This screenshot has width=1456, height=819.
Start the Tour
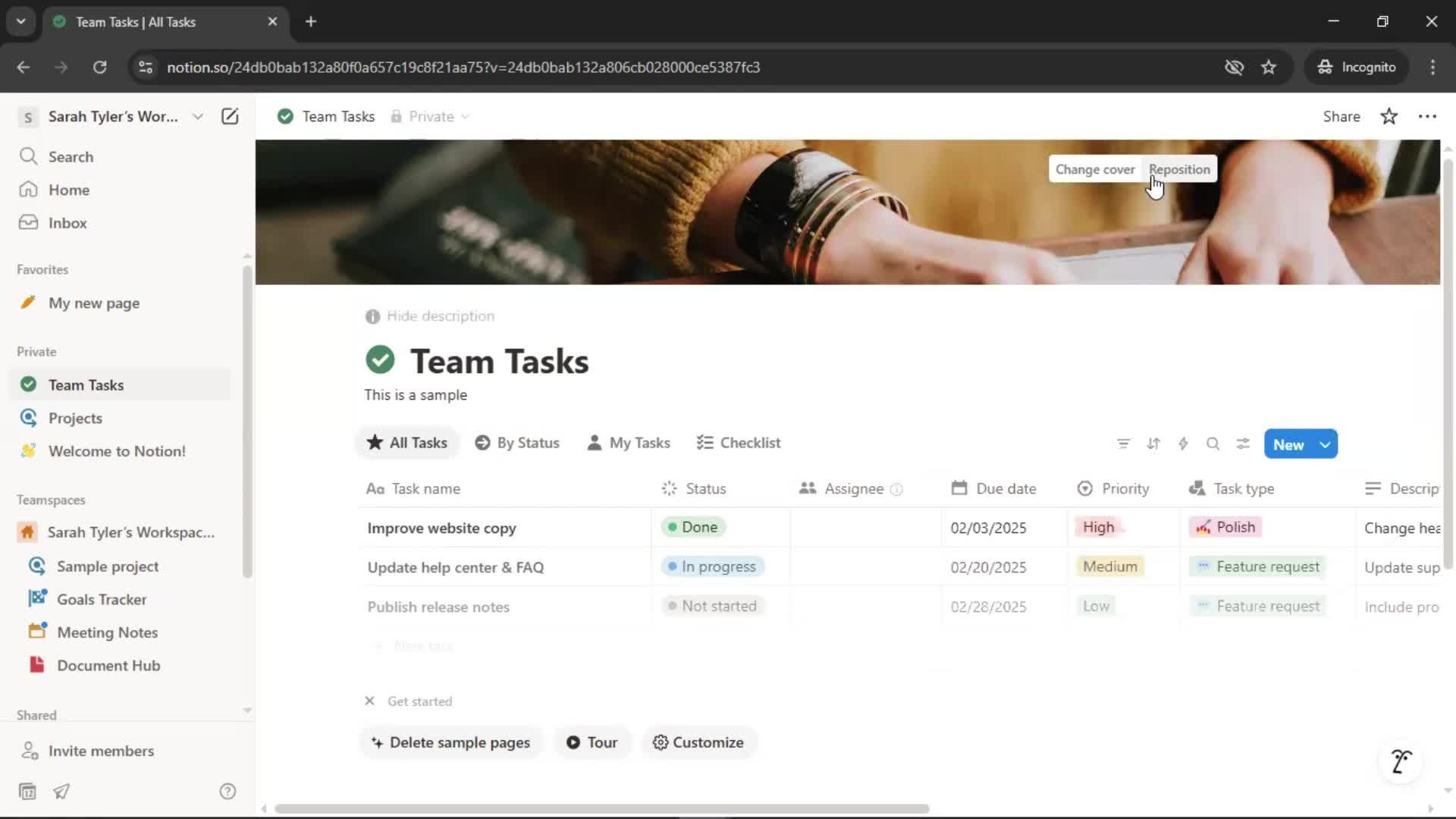592,742
